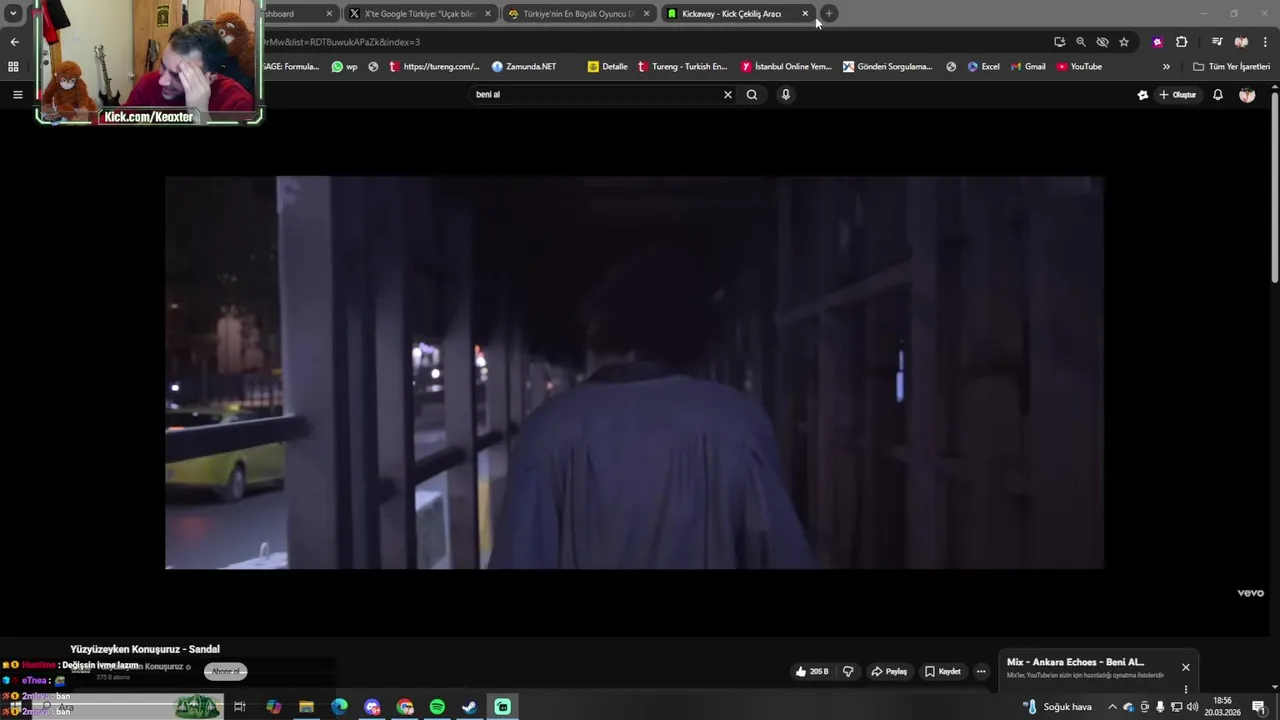Click video title Yüzyüzeyken Konuşuruz - Sandal
1280x720 pixels.
[x=145, y=649]
